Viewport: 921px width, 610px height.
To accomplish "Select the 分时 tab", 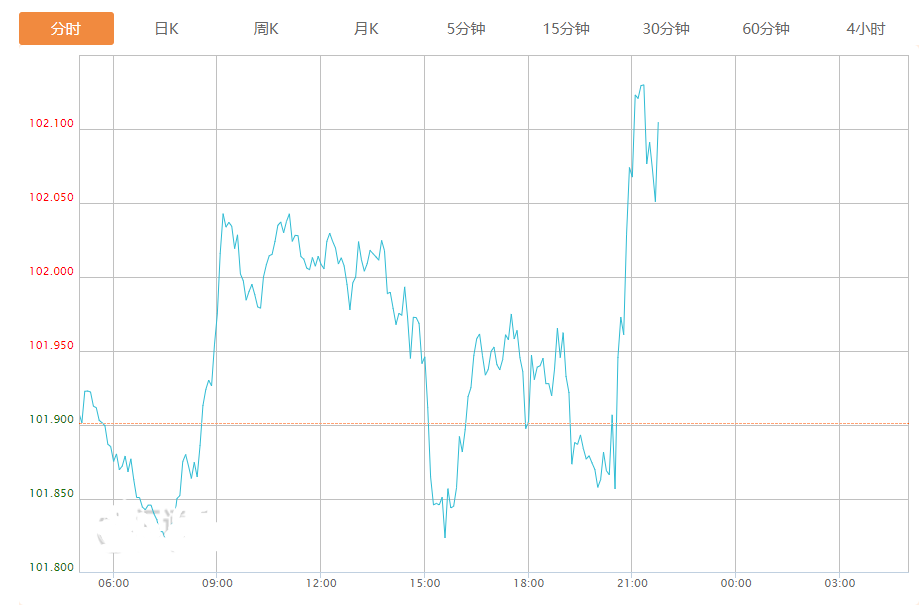I will pyautogui.click(x=66, y=29).
